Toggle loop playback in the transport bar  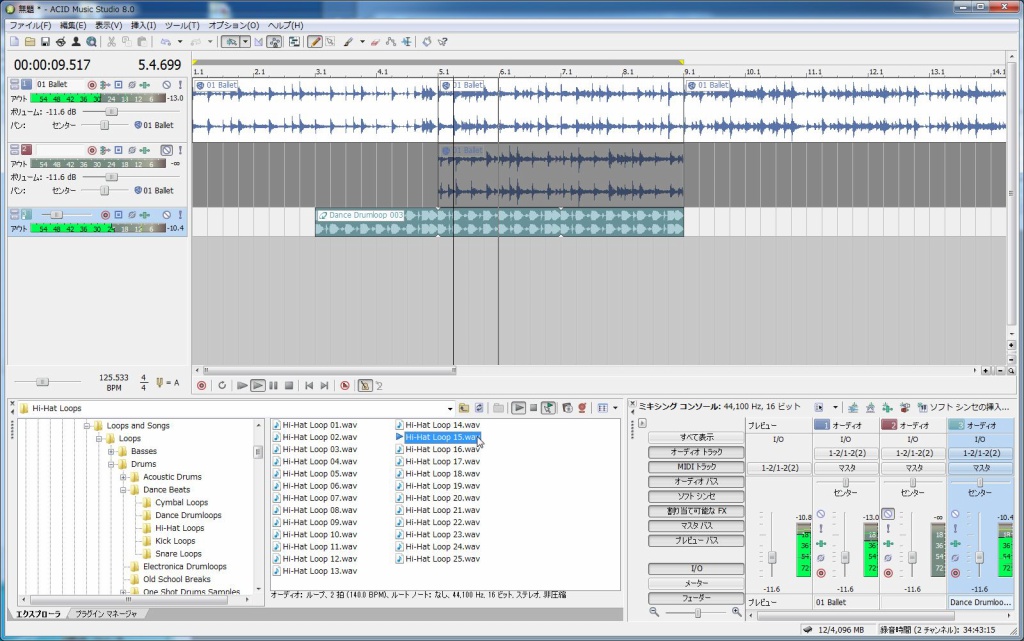(x=222, y=386)
